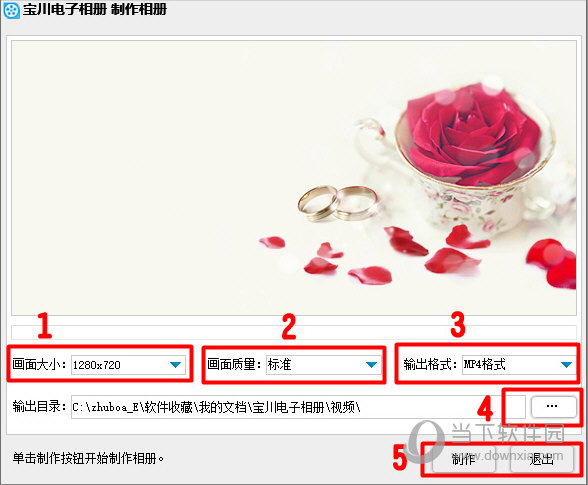Close the dialog with 退出 button
Viewport: 588px width, 485px height.
point(542,459)
